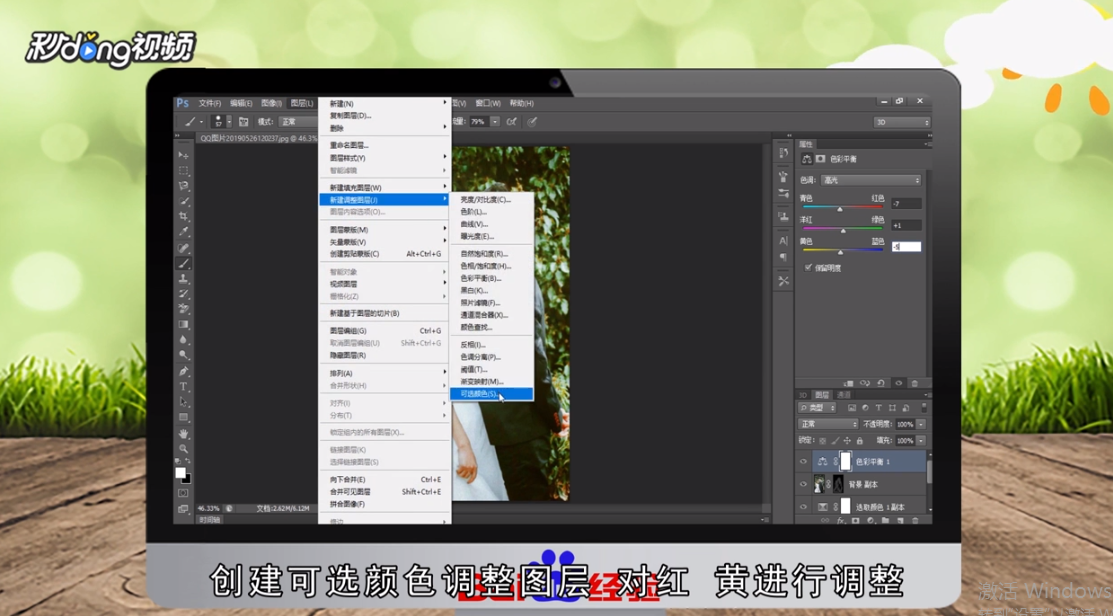Toggle lock image pixels brush icon
1113x616 pixels.
835,441
